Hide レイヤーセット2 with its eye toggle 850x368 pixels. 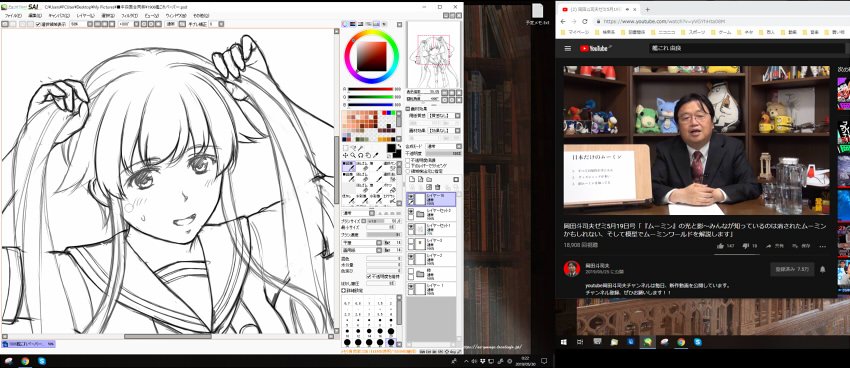click(411, 211)
